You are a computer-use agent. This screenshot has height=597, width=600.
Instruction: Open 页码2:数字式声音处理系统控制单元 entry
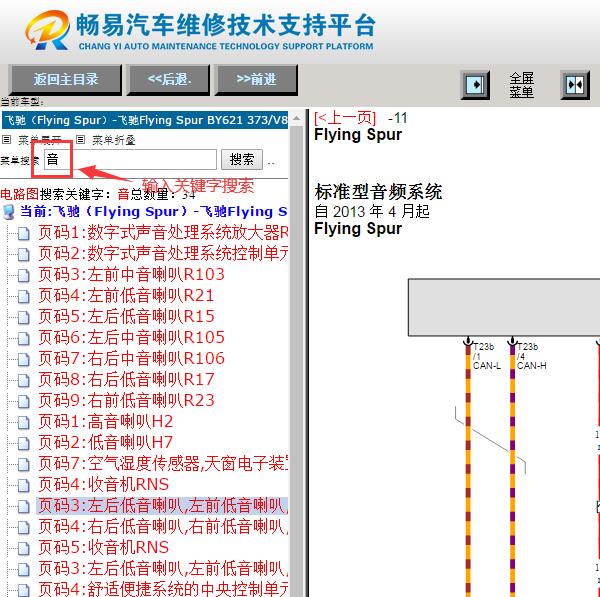click(x=163, y=253)
